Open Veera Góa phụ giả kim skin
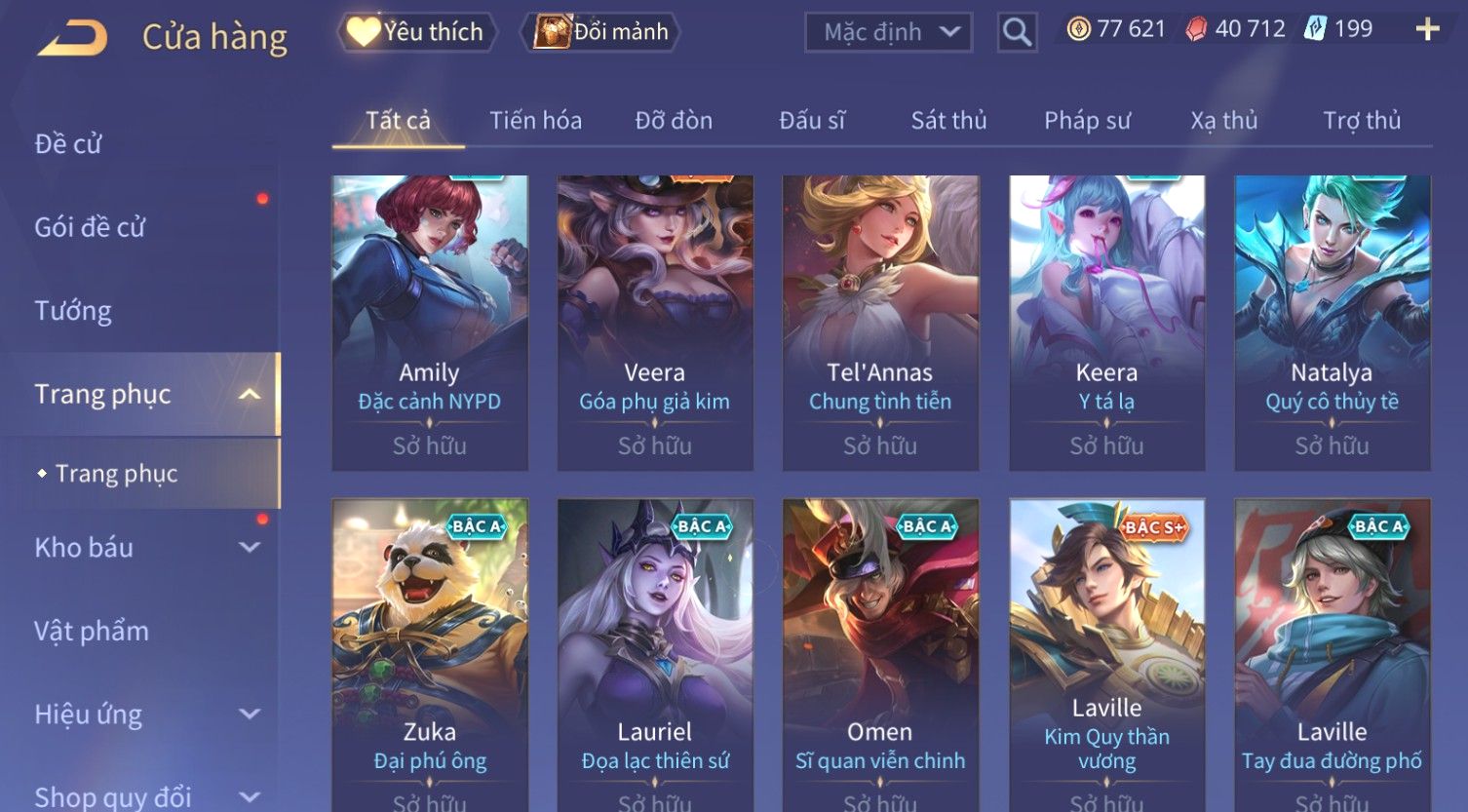The image size is (1468, 812). [x=655, y=323]
